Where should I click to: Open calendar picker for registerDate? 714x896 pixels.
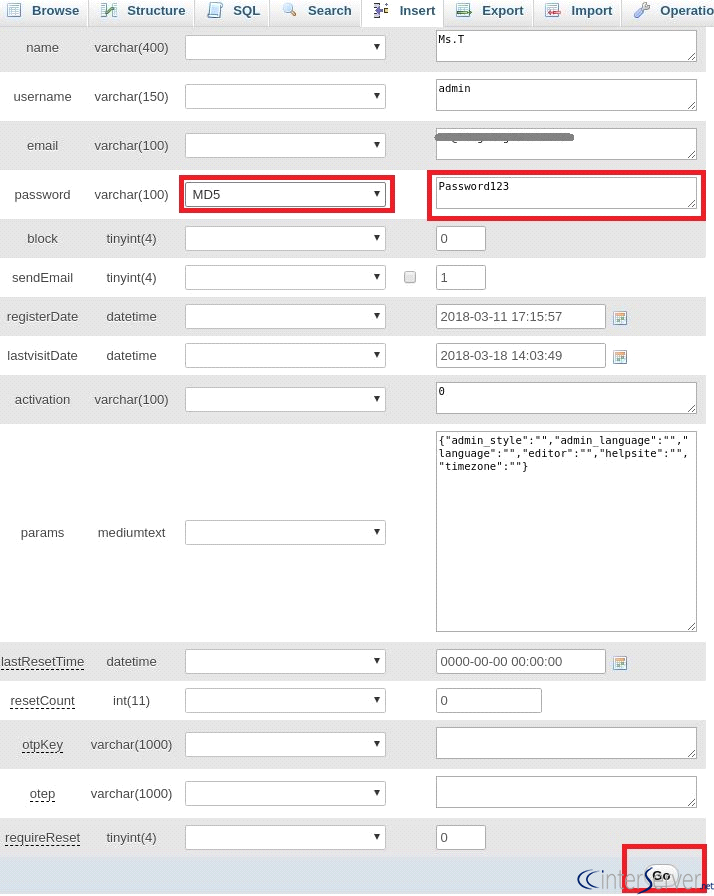click(x=620, y=318)
